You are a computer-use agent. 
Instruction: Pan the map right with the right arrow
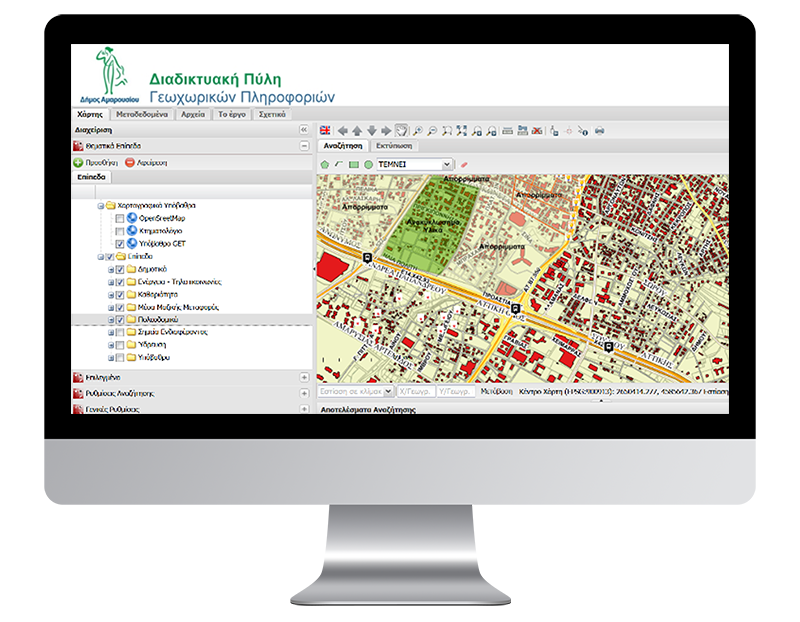point(386,131)
